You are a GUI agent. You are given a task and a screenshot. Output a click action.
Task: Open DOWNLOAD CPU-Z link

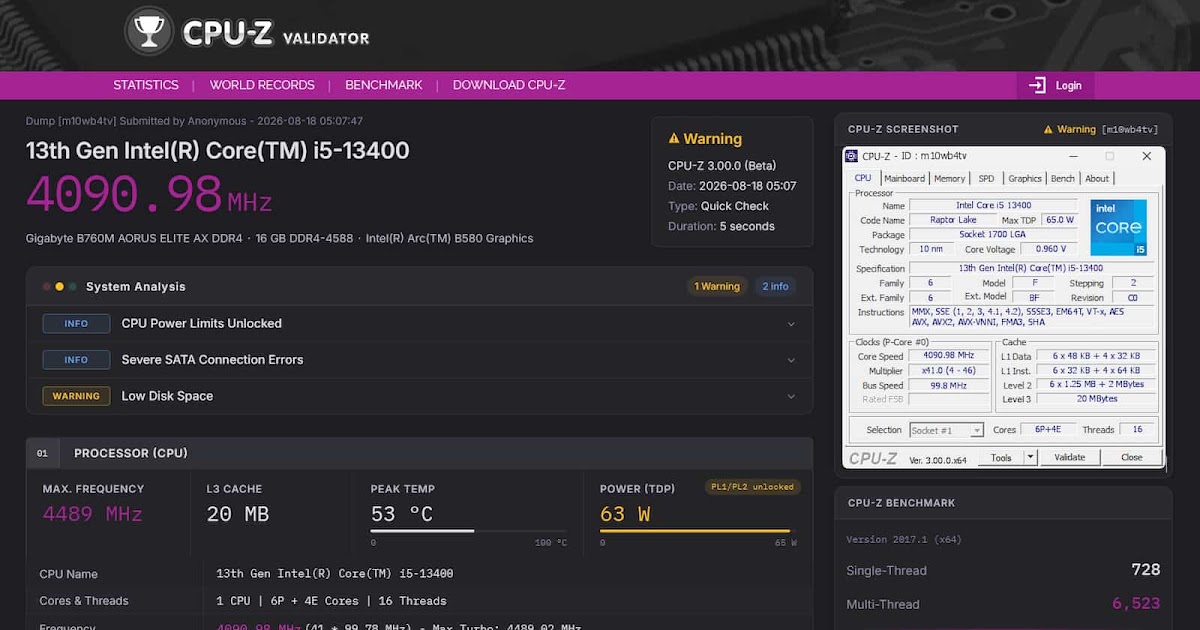[509, 85]
